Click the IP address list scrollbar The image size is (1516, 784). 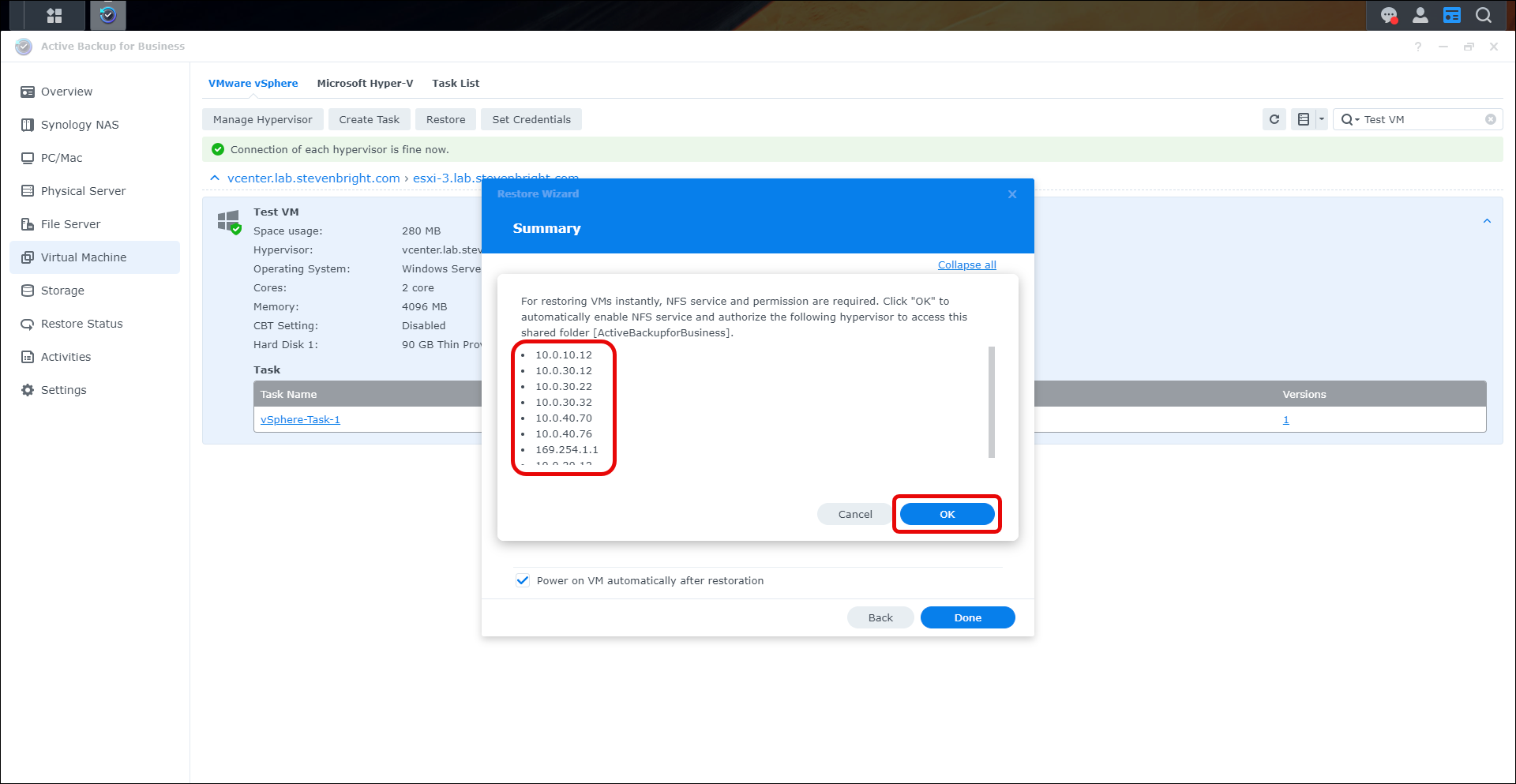coord(991,402)
